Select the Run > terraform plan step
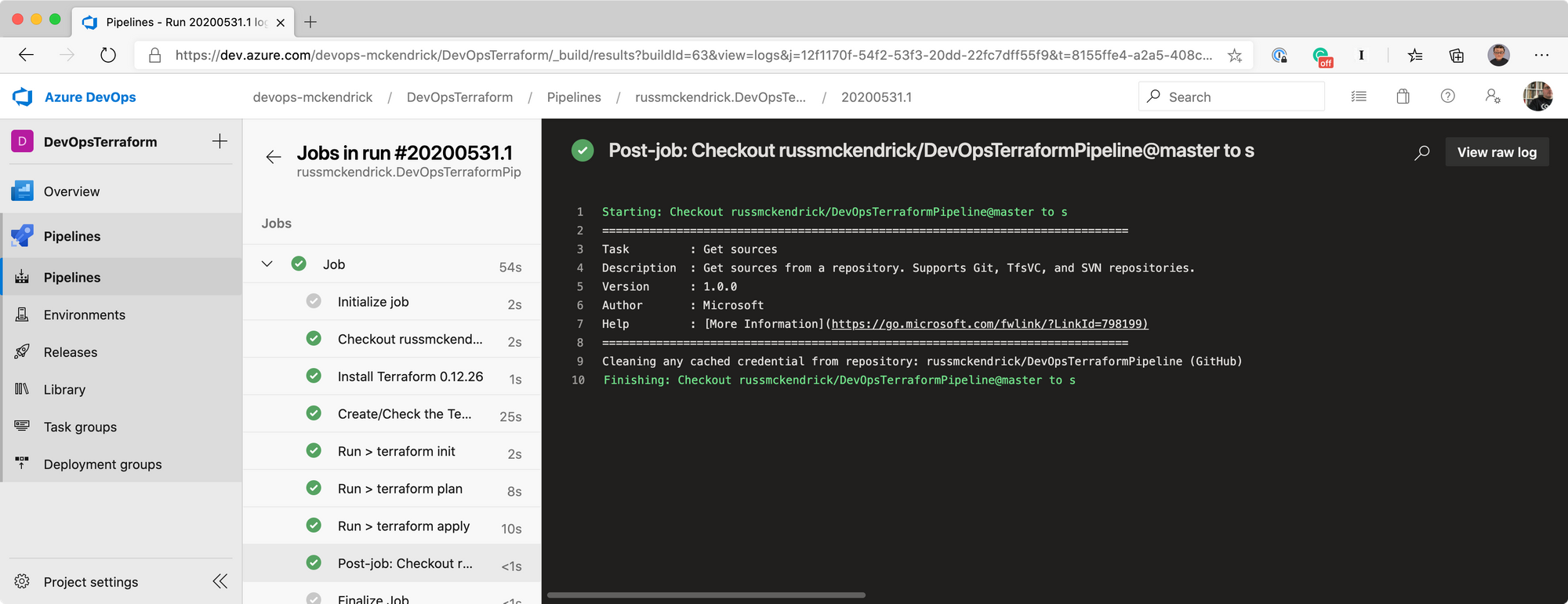Viewport: 1568px width, 604px height. pyautogui.click(x=392, y=489)
